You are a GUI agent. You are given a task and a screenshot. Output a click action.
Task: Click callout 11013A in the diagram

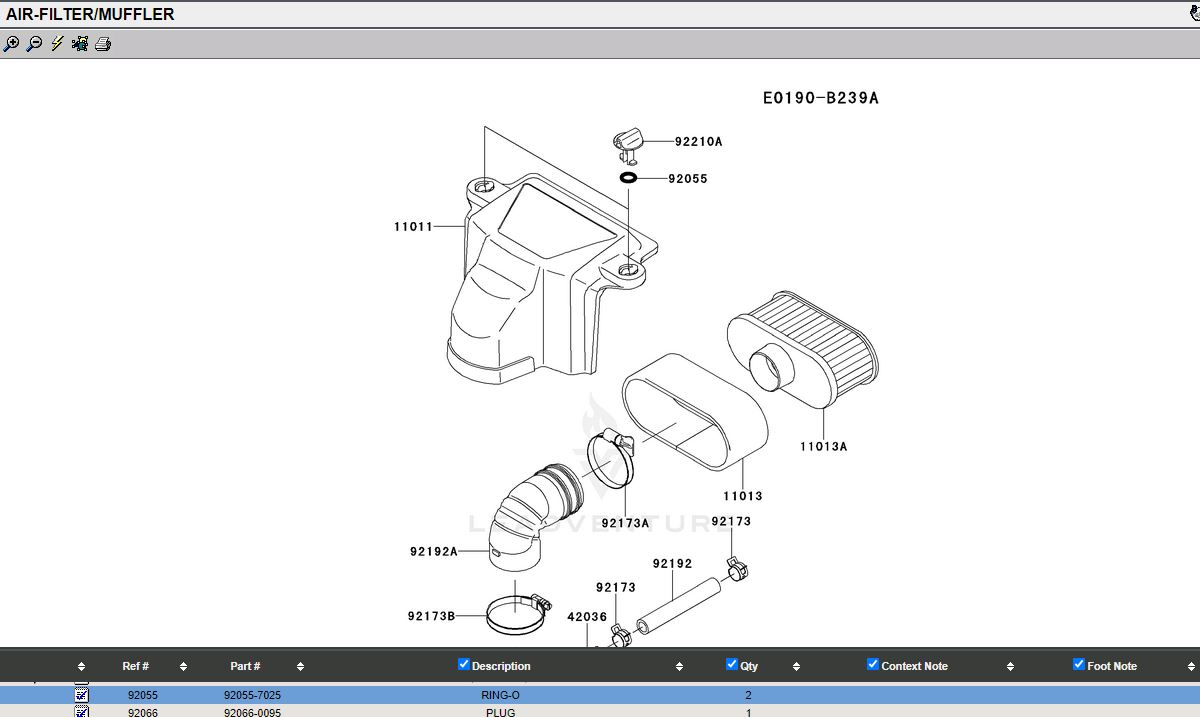822,447
